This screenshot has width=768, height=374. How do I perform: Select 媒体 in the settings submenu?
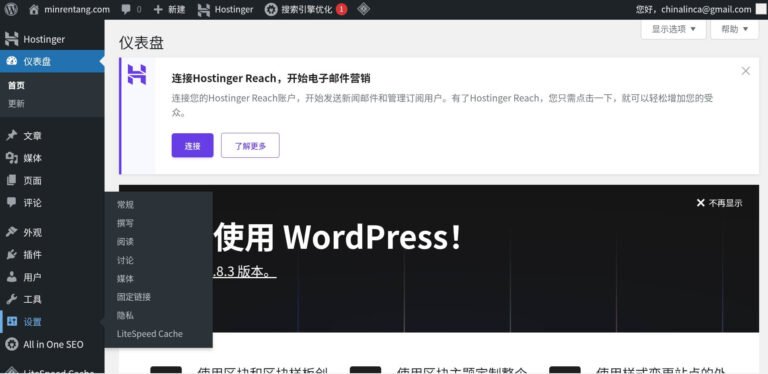click(x=125, y=279)
